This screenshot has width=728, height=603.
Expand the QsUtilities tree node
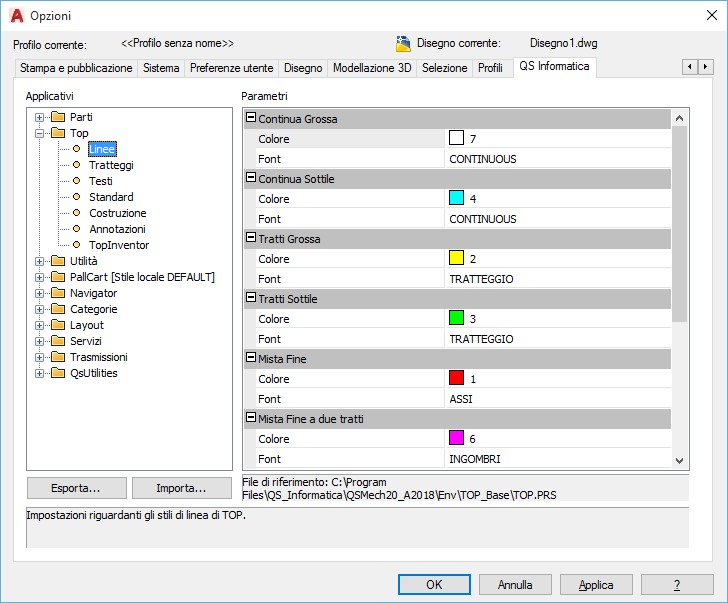[x=39, y=374]
